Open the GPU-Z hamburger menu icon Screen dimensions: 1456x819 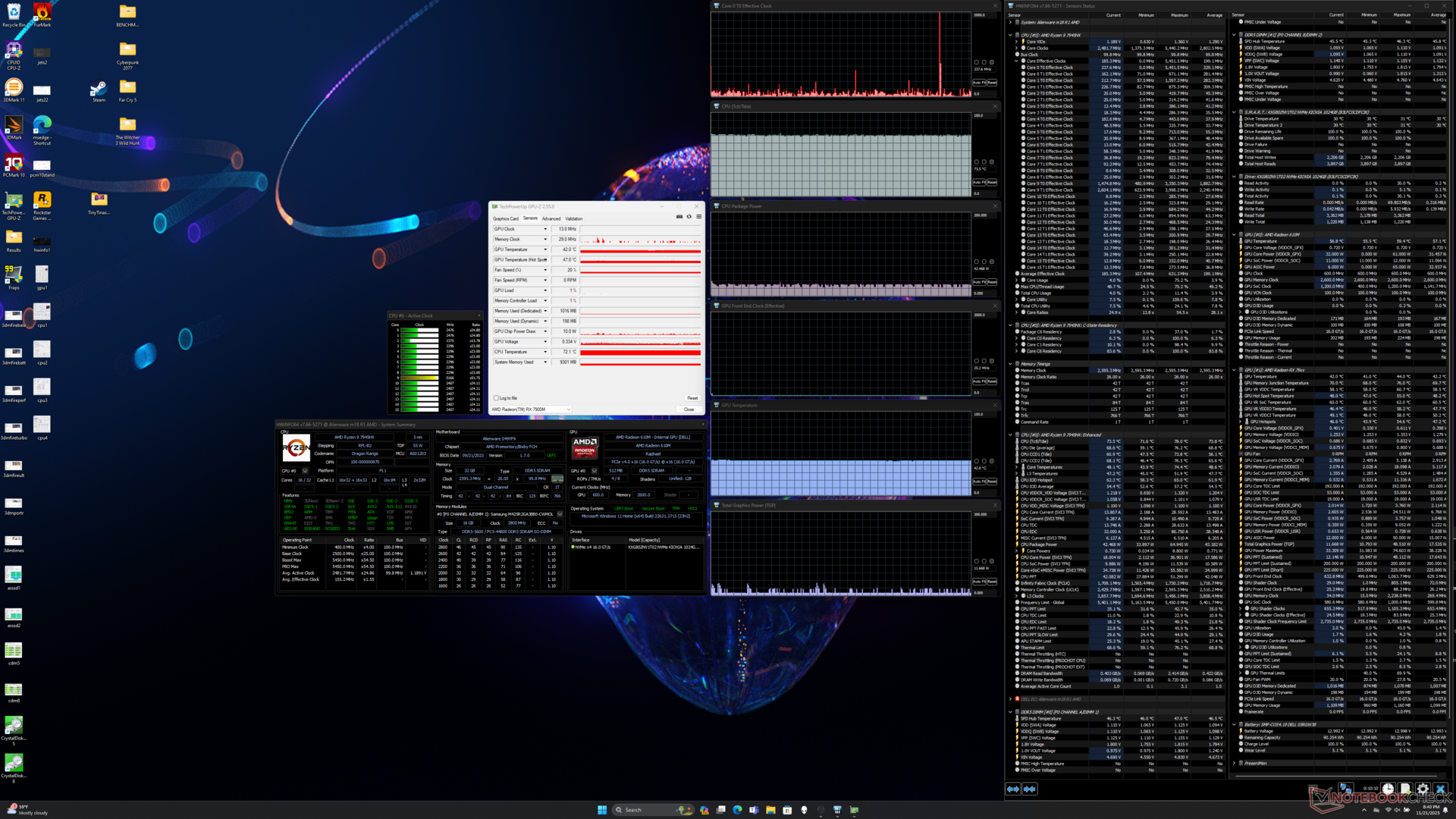(x=698, y=217)
